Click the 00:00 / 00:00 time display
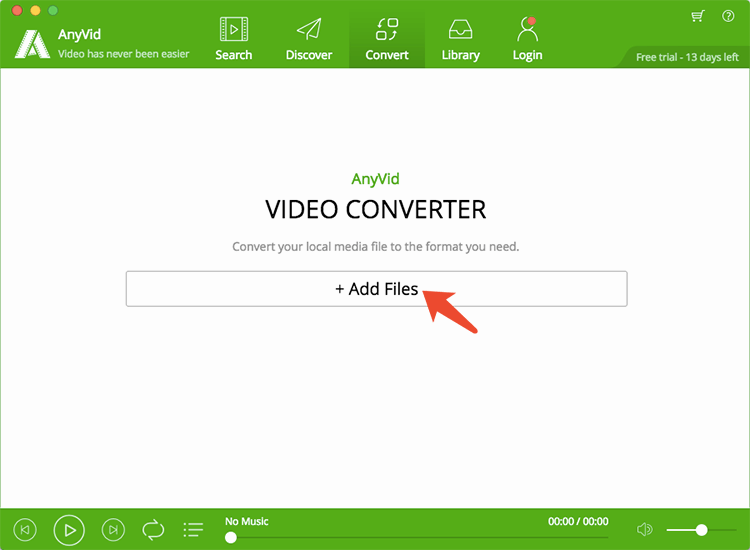The height and width of the screenshot is (550, 750). [x=578, y=521]
